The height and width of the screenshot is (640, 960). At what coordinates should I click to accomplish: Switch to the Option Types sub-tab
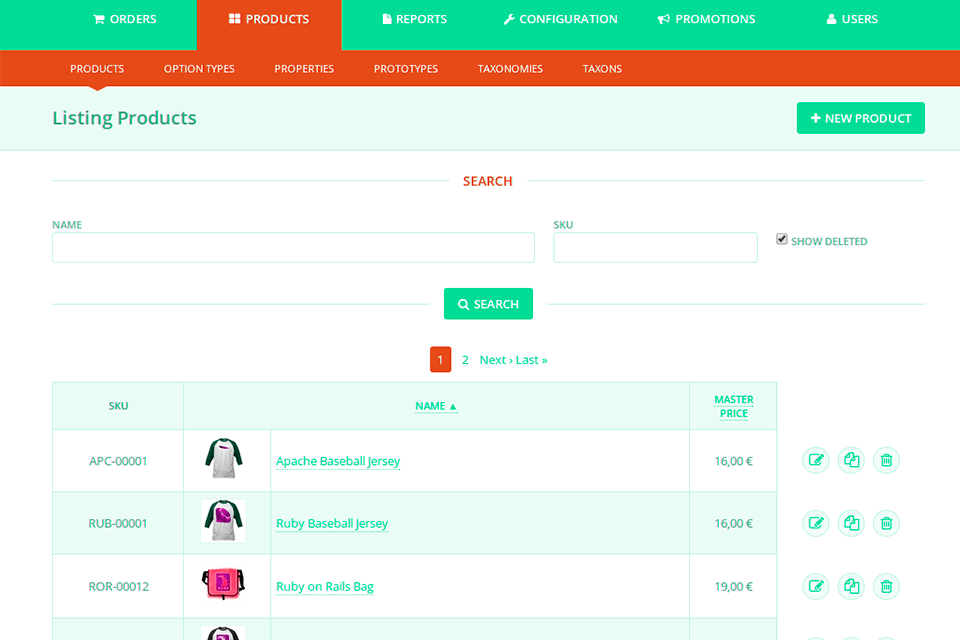coord(199,69)
